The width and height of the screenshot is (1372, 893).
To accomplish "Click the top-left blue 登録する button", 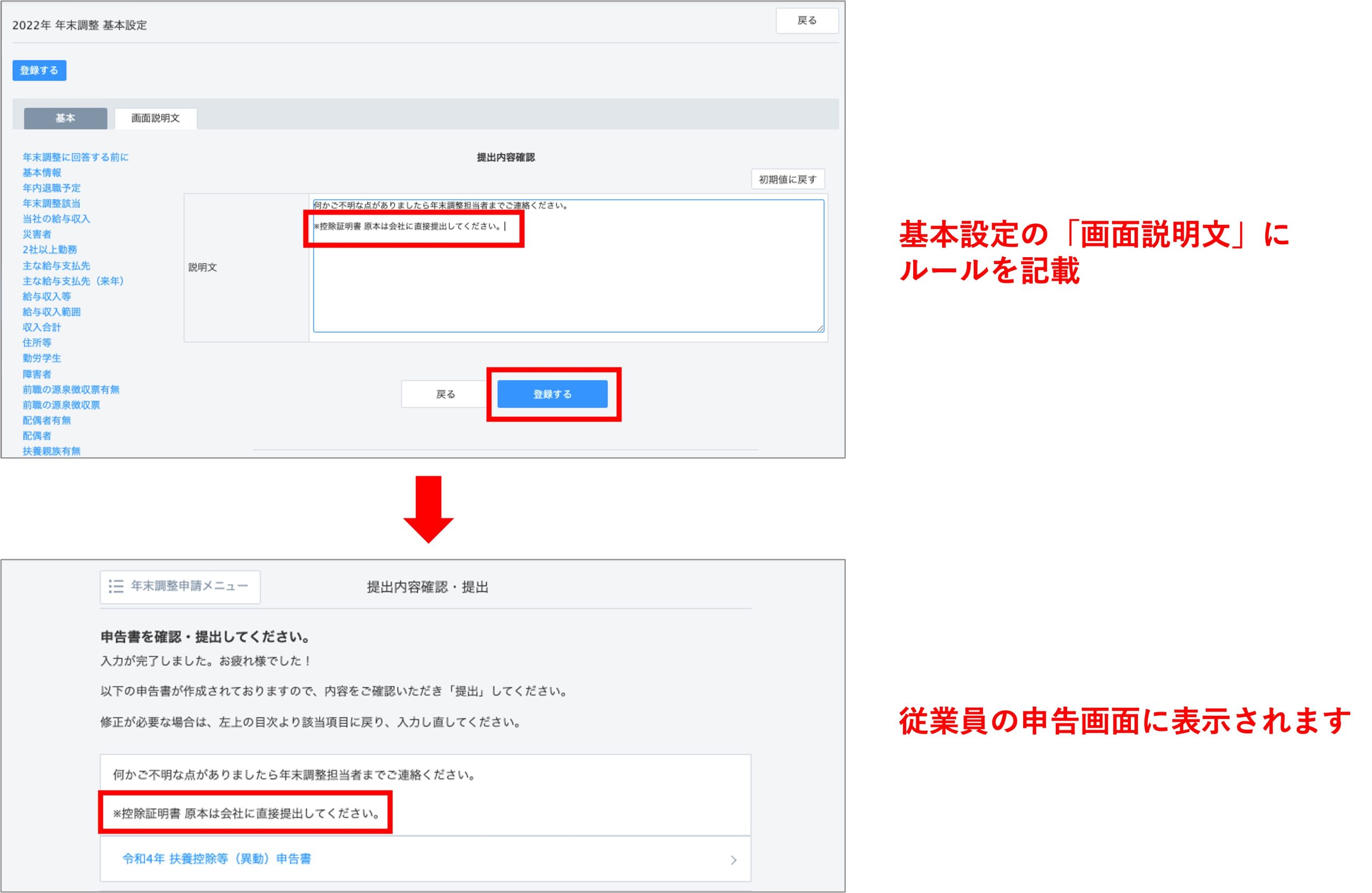I will [x=39, y=70].
